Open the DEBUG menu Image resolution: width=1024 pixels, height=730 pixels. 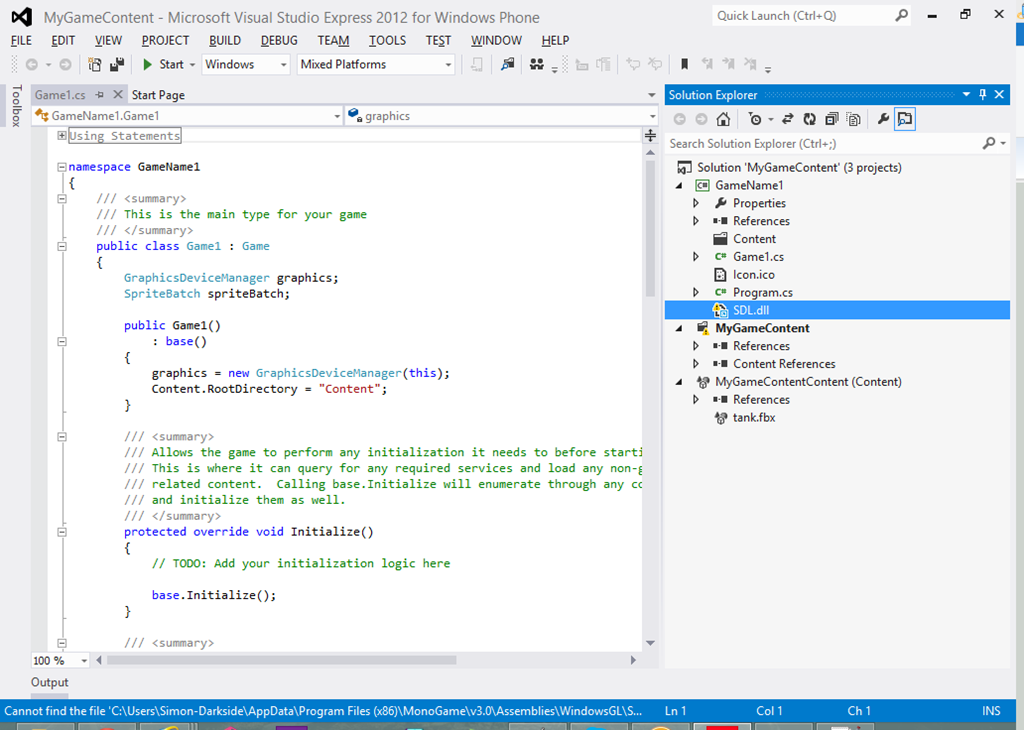tap(279, 40)
